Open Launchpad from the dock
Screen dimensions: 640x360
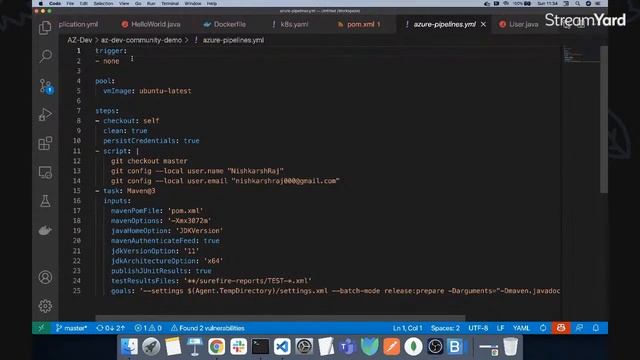tap(151, 347)
